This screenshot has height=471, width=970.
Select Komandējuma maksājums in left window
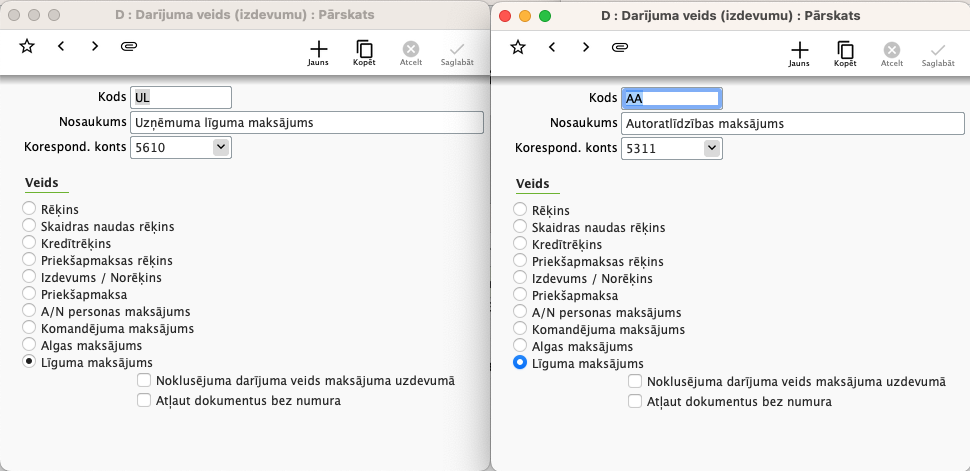click(28, 327)
